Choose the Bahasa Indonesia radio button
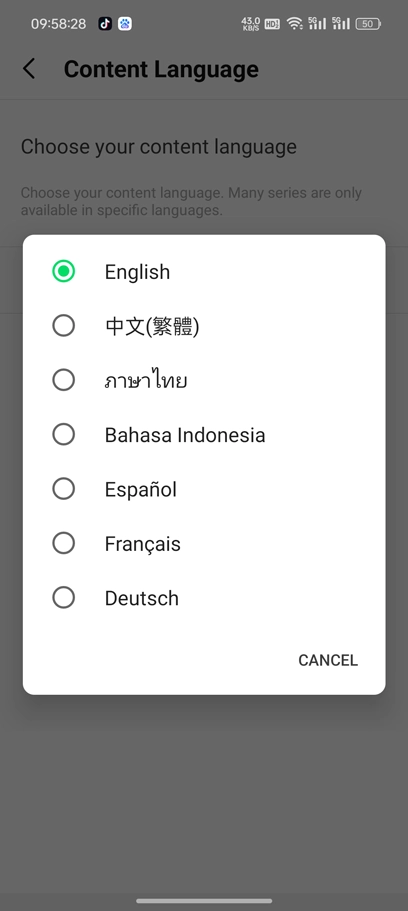 63,435
